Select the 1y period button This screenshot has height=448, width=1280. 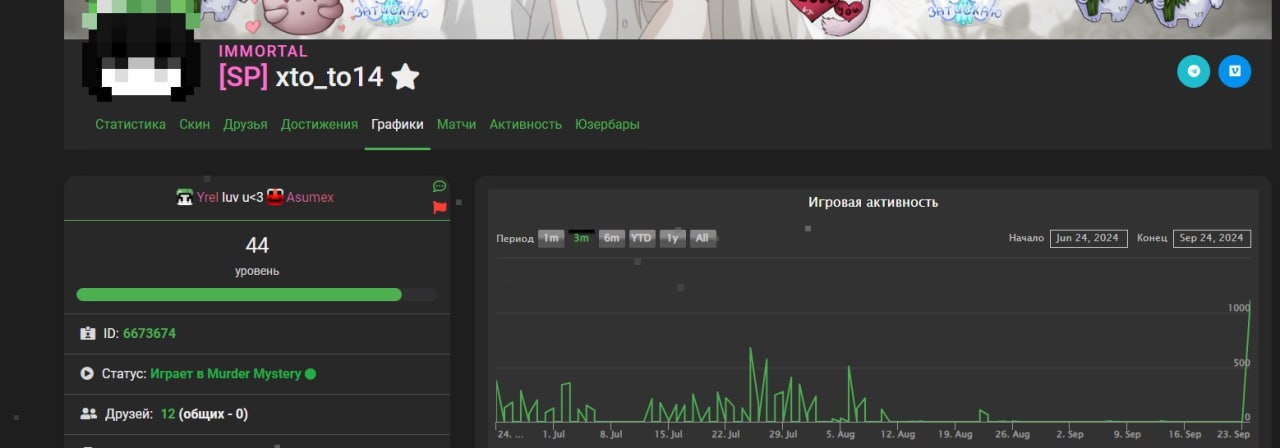coord(673,238)
